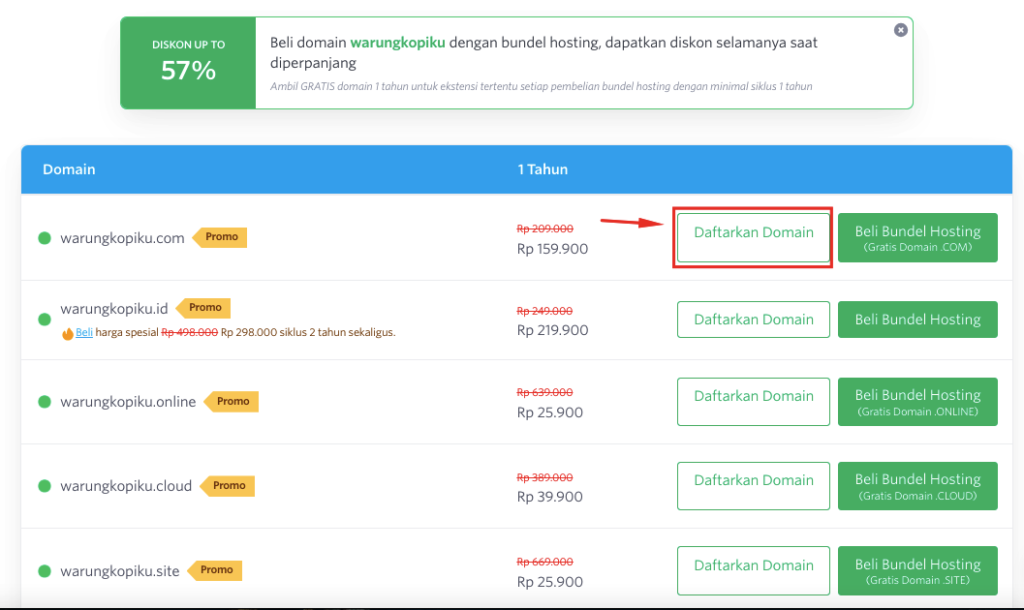Click the green availability dot beside warungkopiku.com
Image resolution: width=1024 pixels, height=610 pixels.
point(44,237)
